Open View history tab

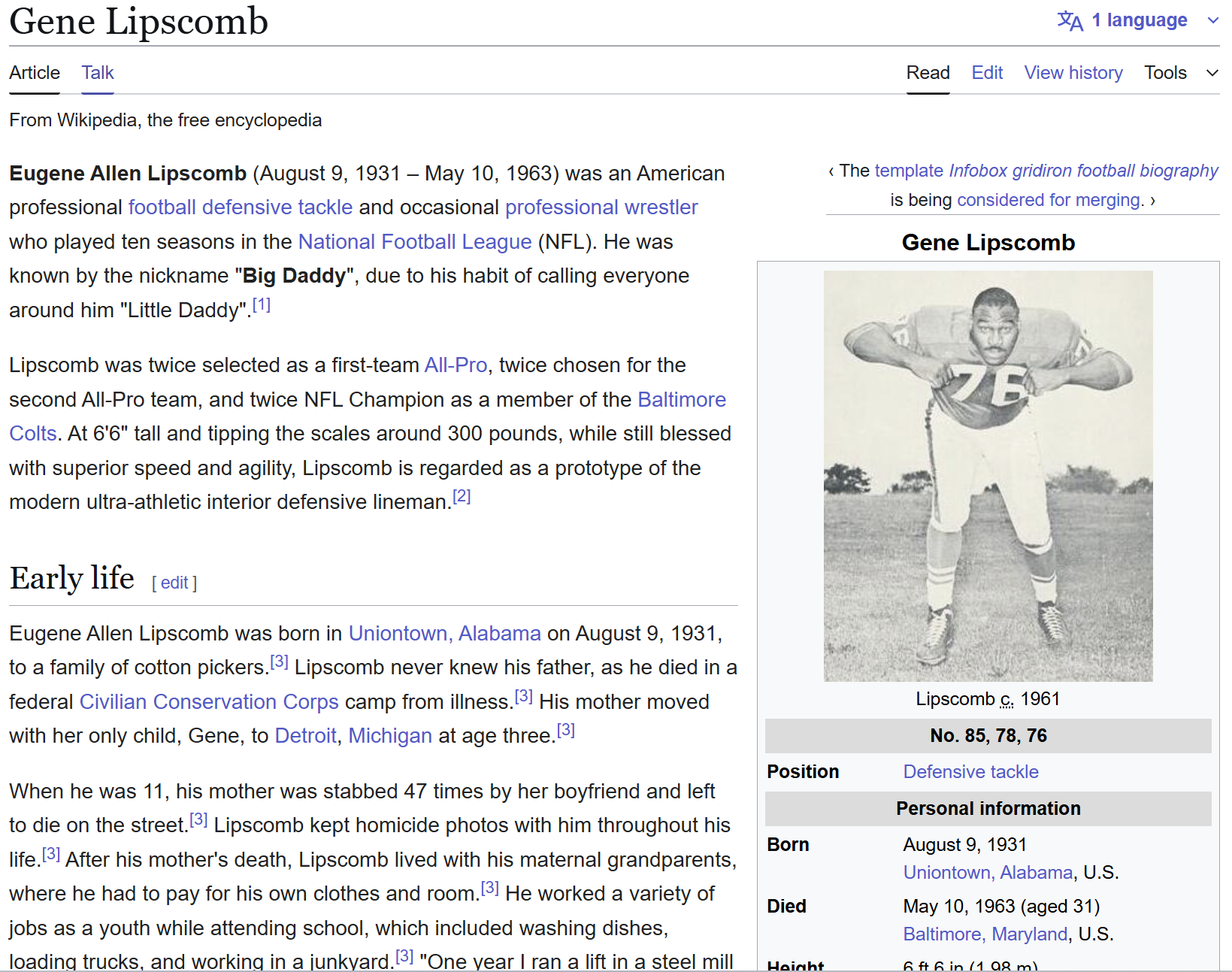tap(1073, 73)
